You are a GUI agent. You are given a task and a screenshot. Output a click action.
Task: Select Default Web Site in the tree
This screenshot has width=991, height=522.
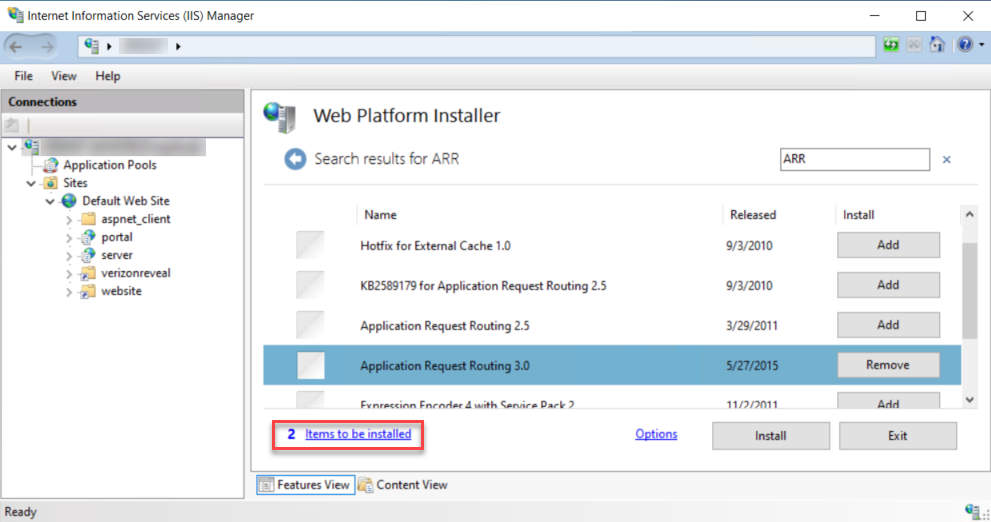pos(126,201)
